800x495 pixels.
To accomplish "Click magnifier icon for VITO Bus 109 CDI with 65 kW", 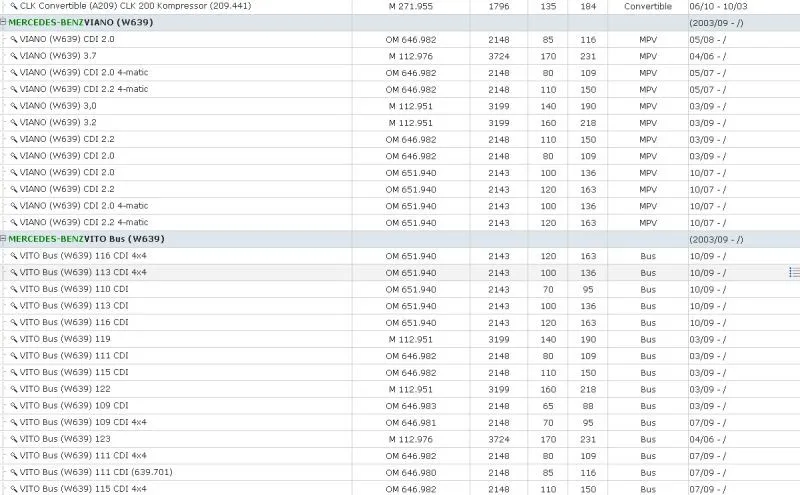I will [14, 406].
